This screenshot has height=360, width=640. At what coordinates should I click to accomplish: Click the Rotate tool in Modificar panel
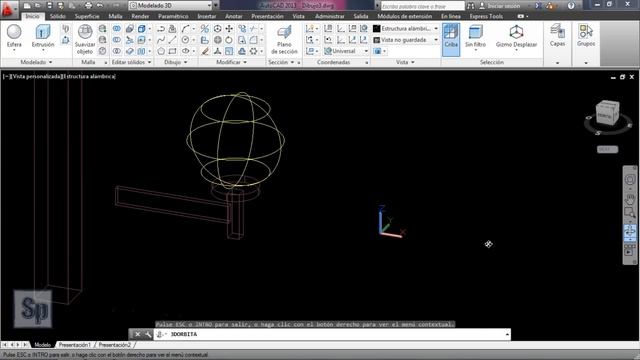pos(229,40)
